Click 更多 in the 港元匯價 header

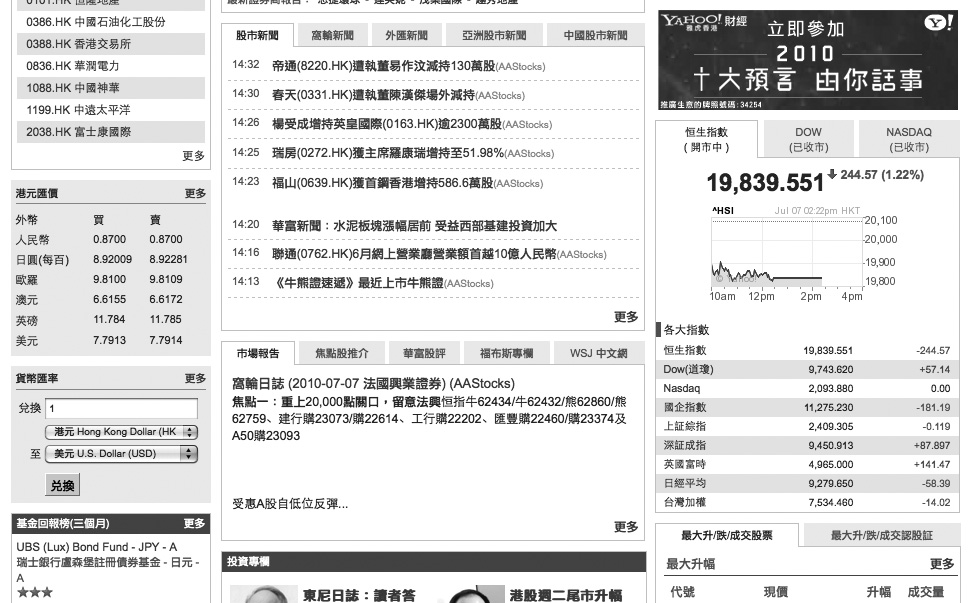[195, 194]
